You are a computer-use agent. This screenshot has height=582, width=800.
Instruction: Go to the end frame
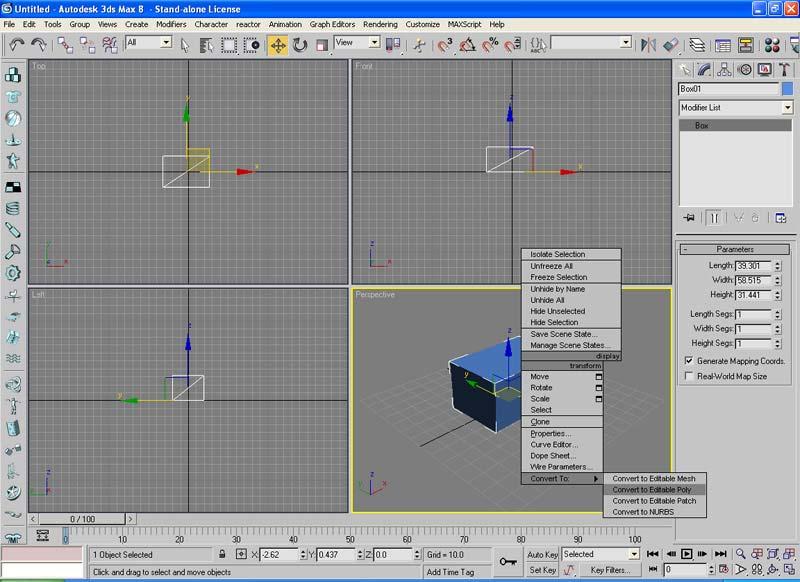tap(720, 554)
